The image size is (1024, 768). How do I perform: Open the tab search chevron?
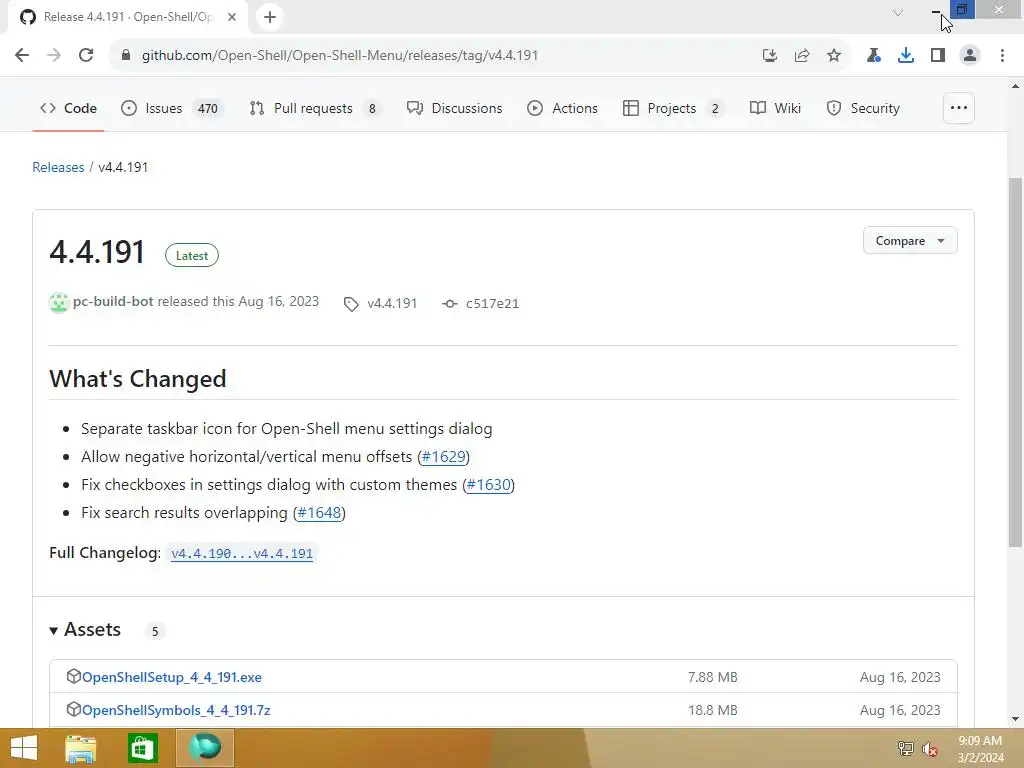click(x=898, y=13)
